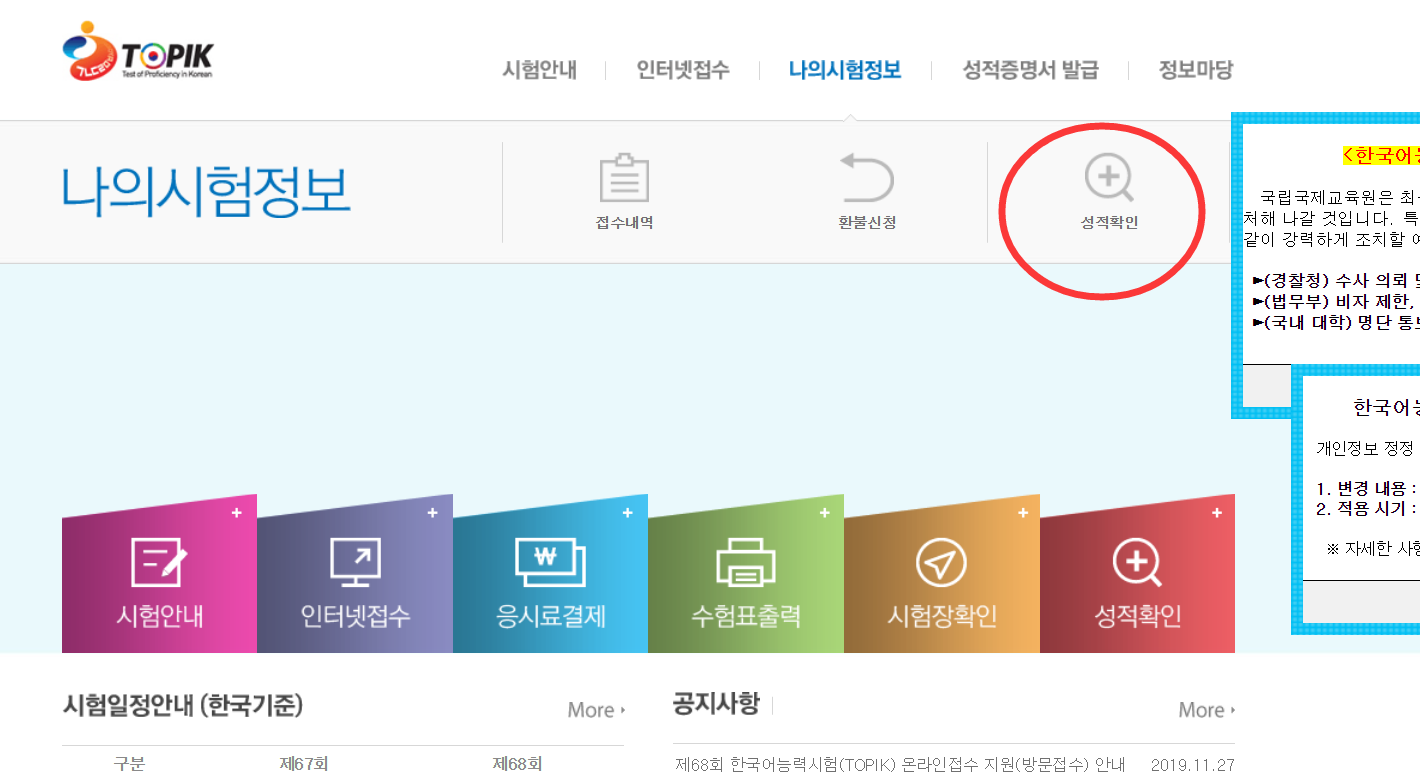Open 시험안내 in top navigation
1420x777 pixels.
[539, 70]
